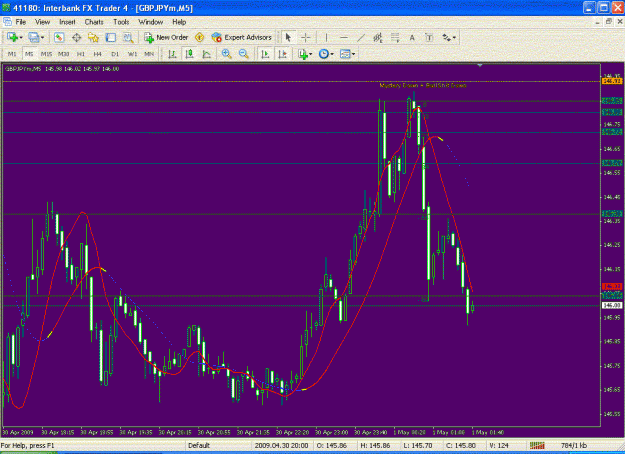The width and height of the screenshot is (625, 454).
Task: Open the Insert menu
Action: pos(67,22)
